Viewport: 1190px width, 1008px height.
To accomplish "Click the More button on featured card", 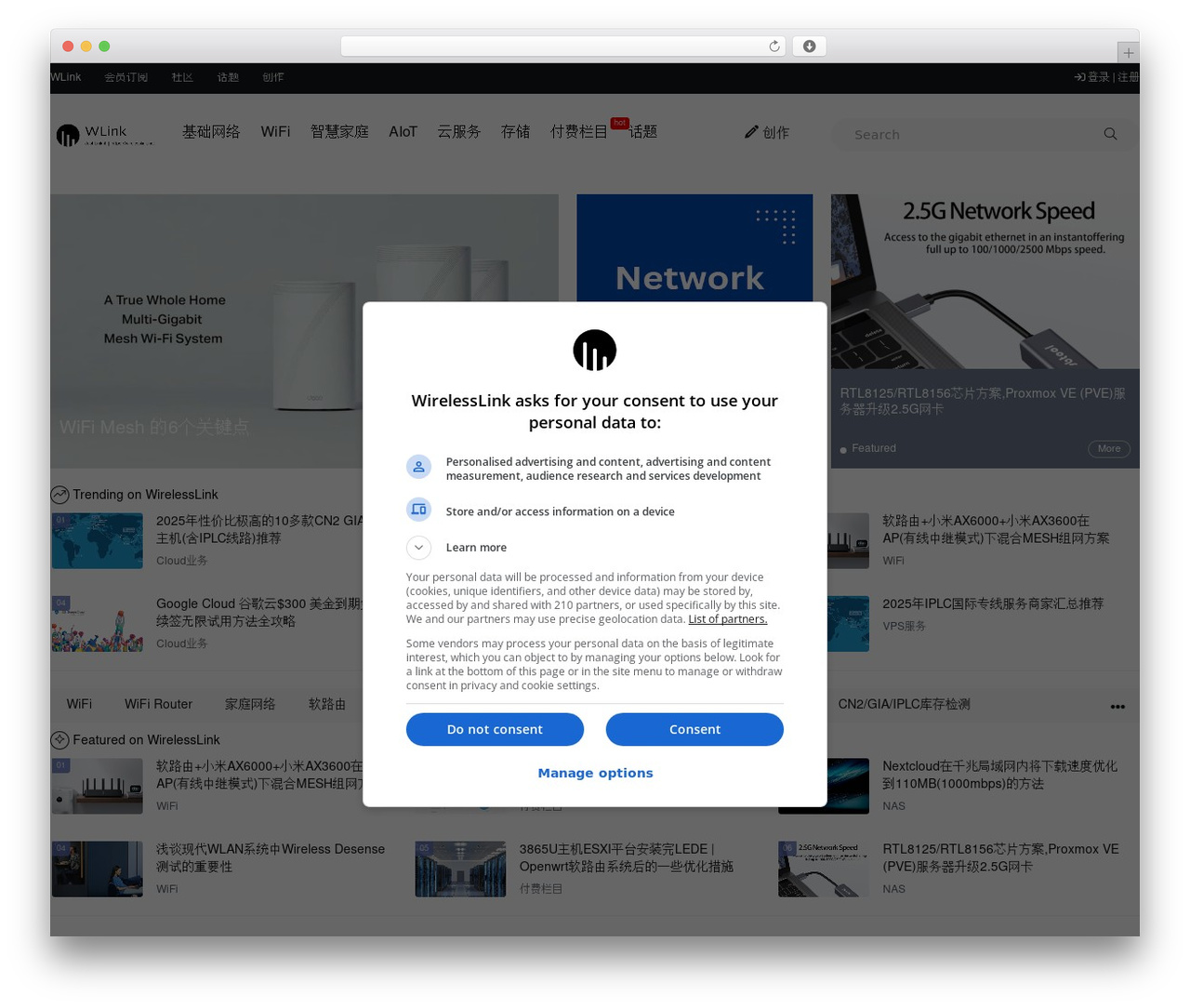I will click(1109, 449).
